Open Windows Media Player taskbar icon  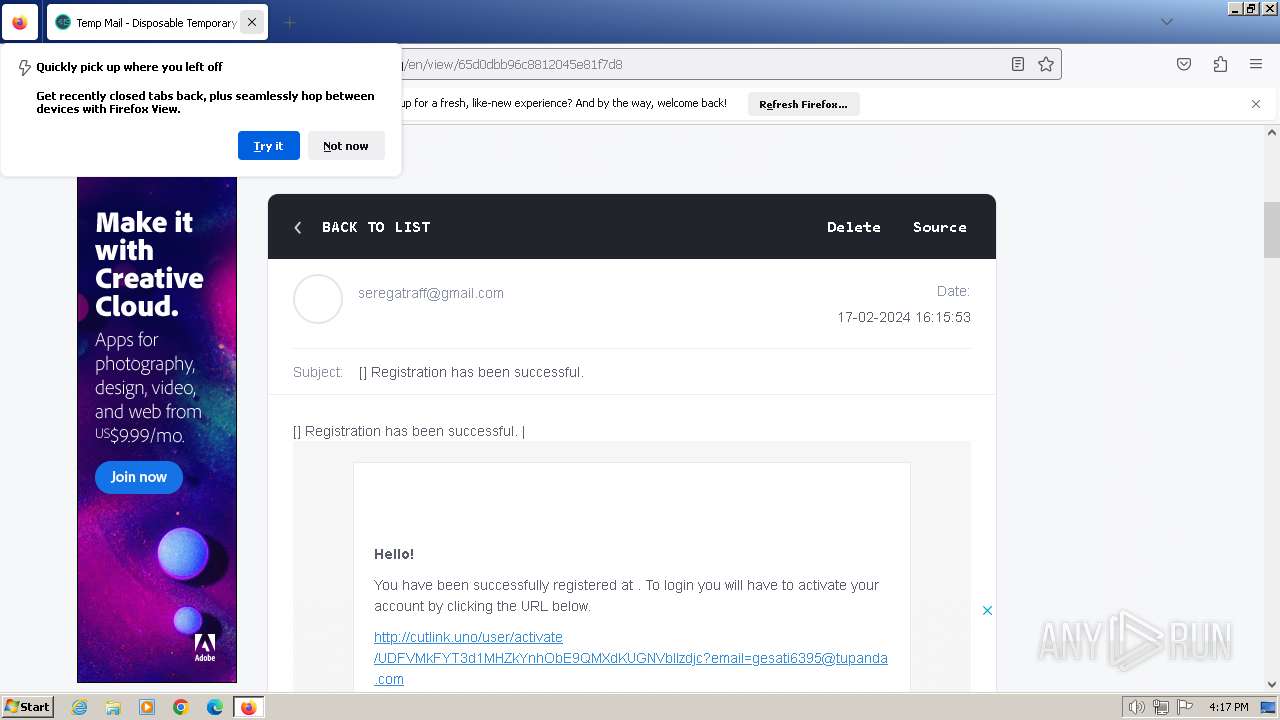click(147, 707)
